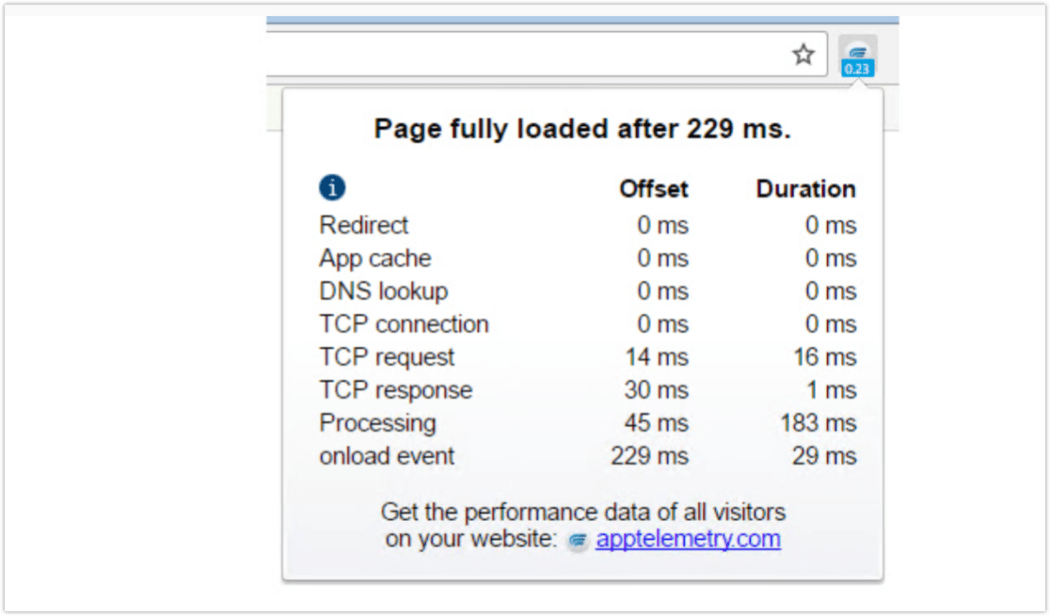Click the 0.23 badge on the extension icon
The width and height of the screenshot is (1050, 616).
[x=858, y=68]
